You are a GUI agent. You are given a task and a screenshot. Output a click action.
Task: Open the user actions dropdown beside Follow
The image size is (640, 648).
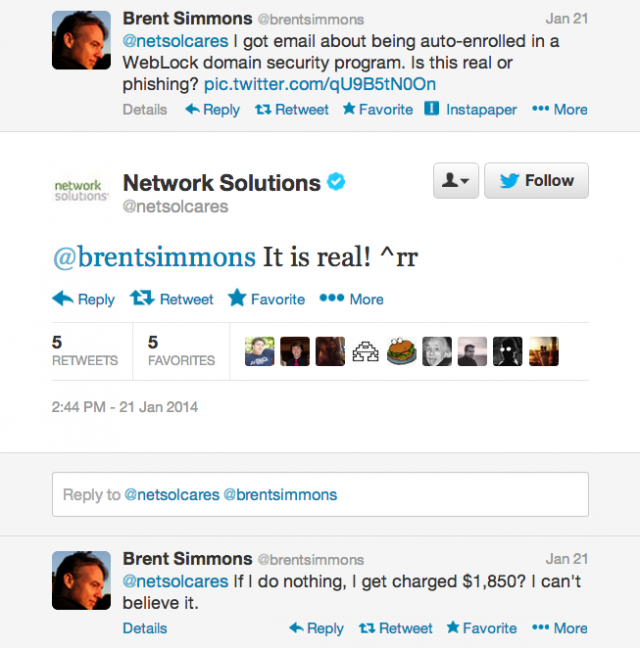pyautogui.click(x=456, y=181)
